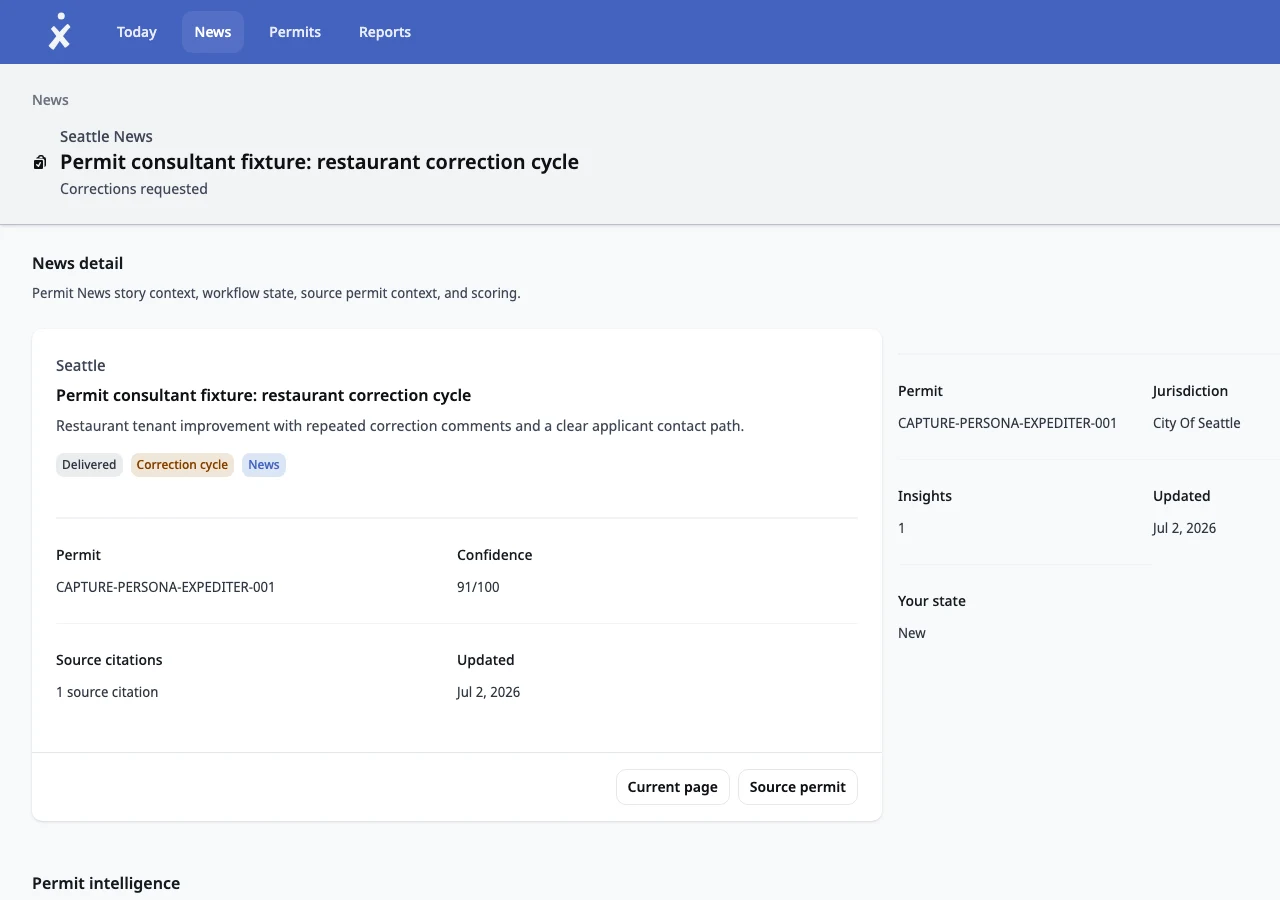Go to the Today tab

136,32
